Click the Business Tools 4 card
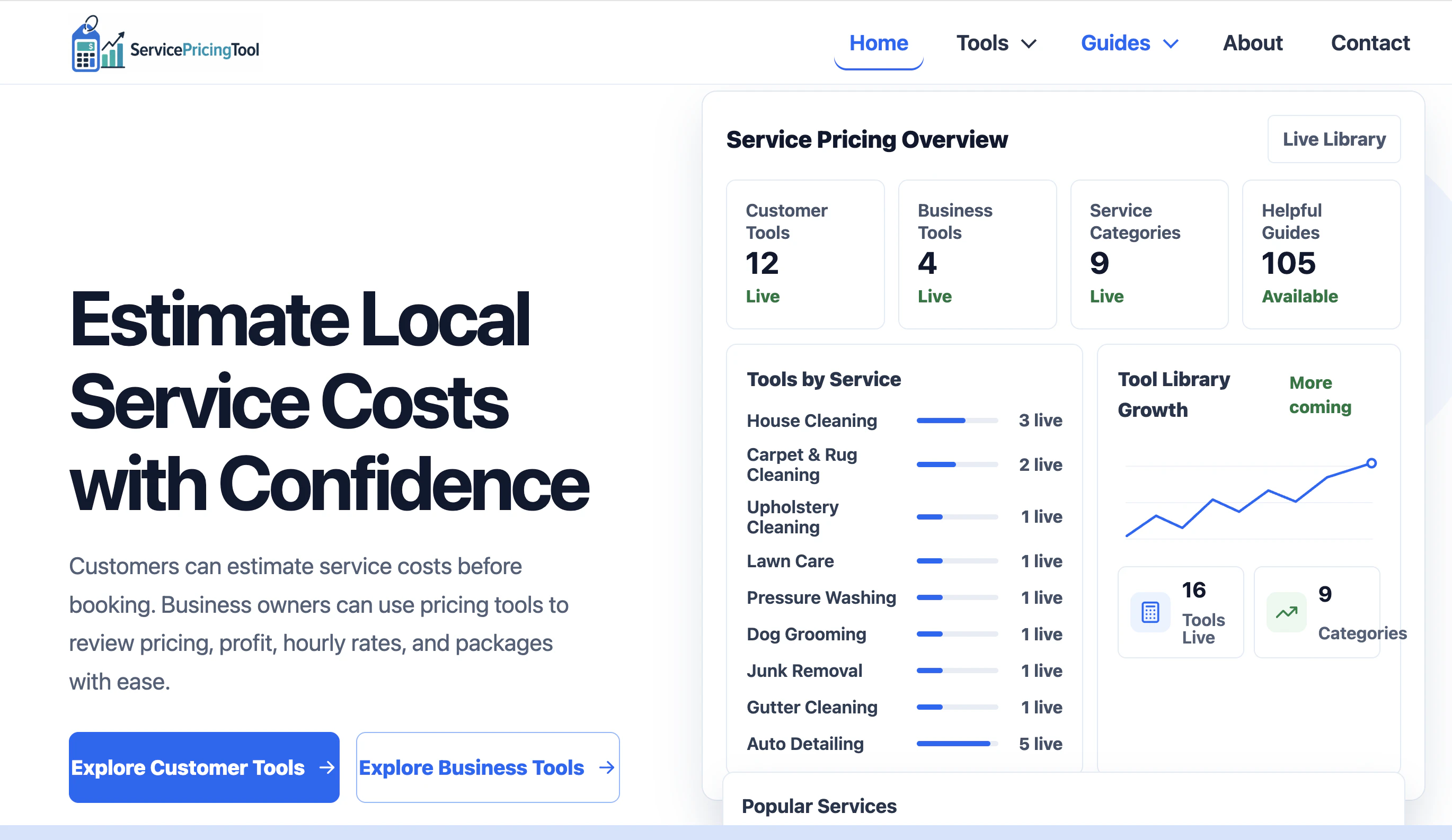 (977, 254)
